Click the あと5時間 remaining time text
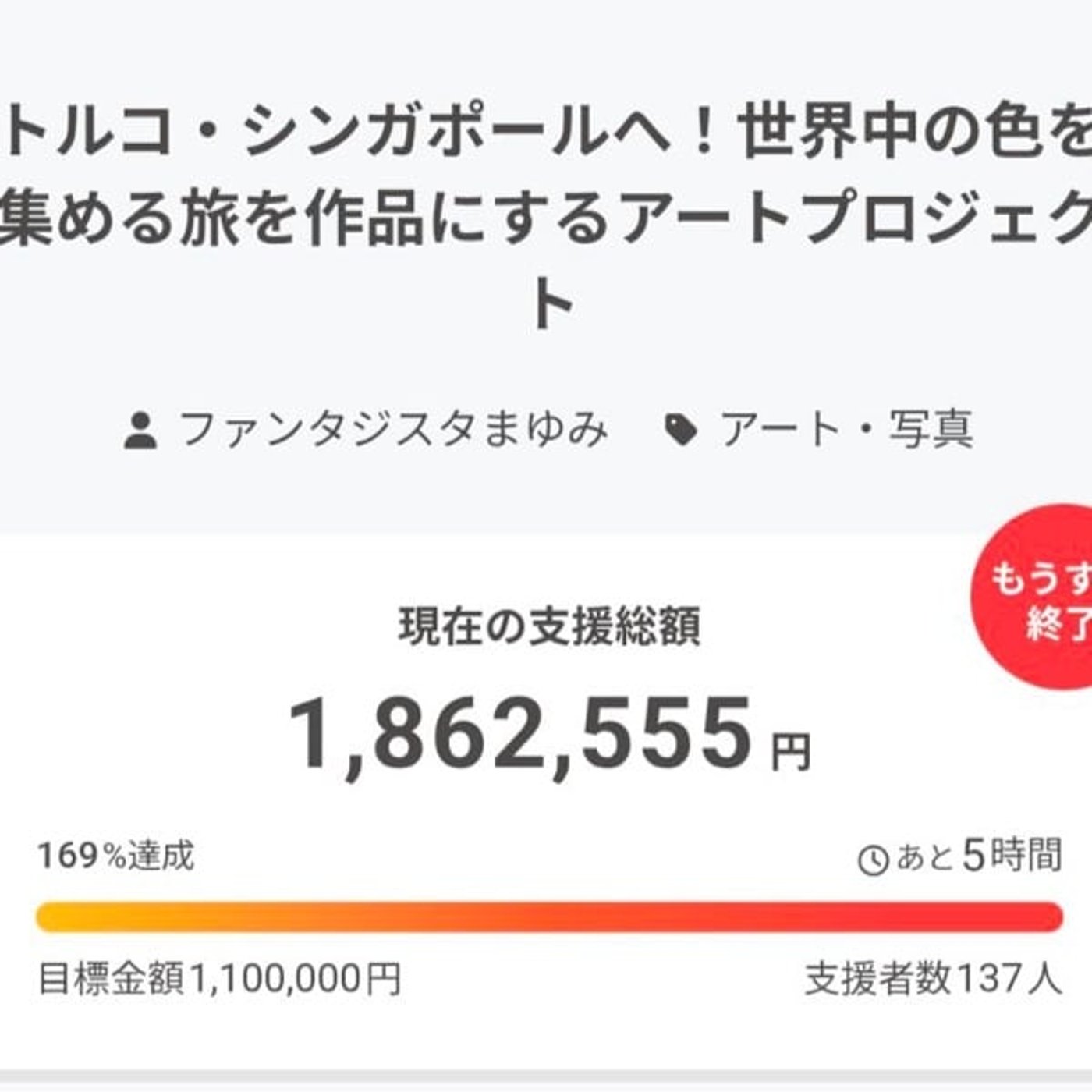 point(978,856)
